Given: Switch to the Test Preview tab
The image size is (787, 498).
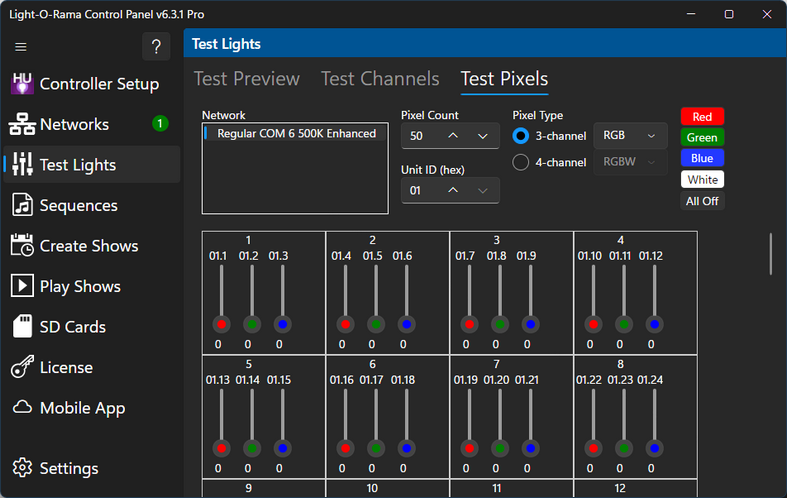Looking at the screenshot, I should click(246, 79).
